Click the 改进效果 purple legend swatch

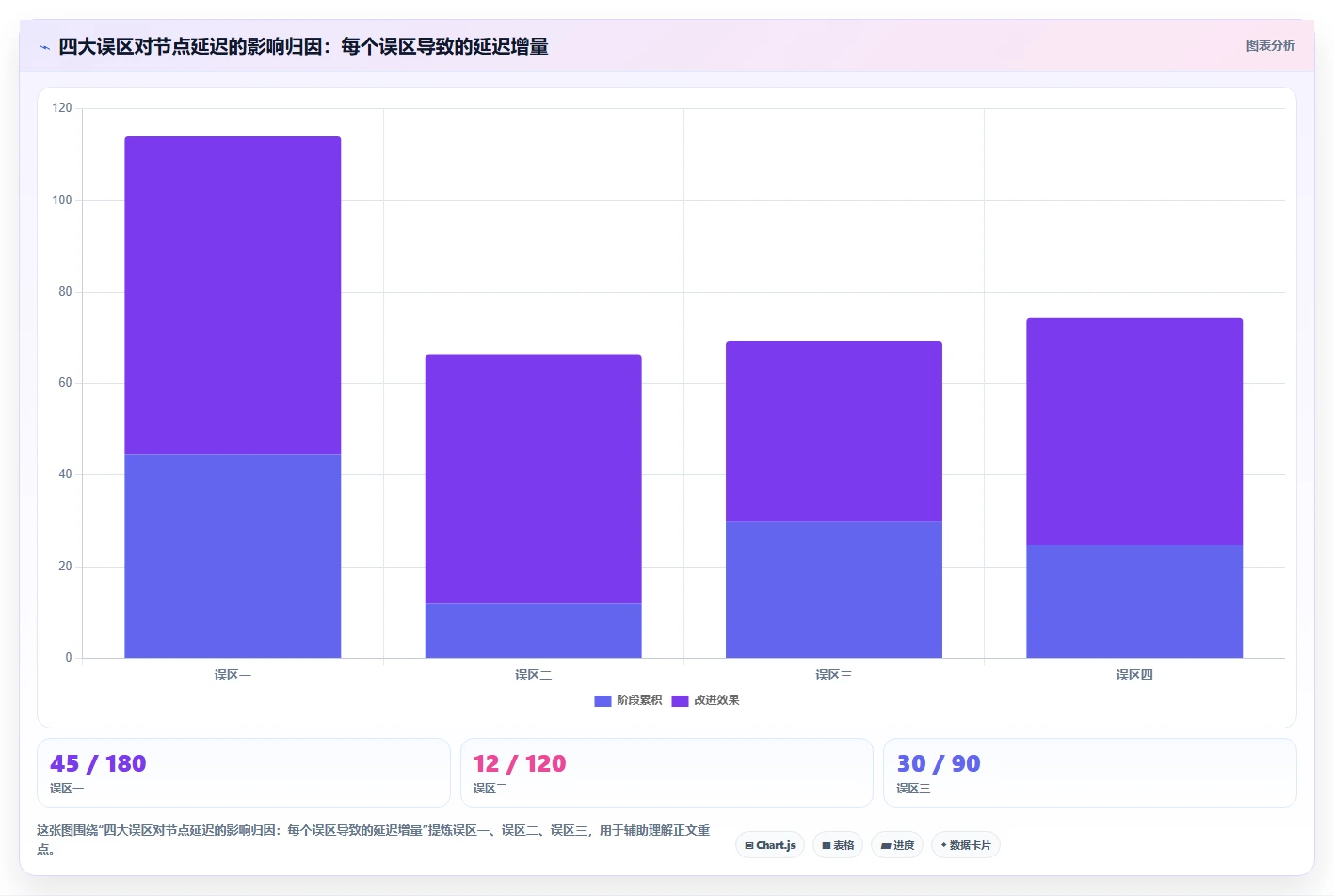coord(680,700)
